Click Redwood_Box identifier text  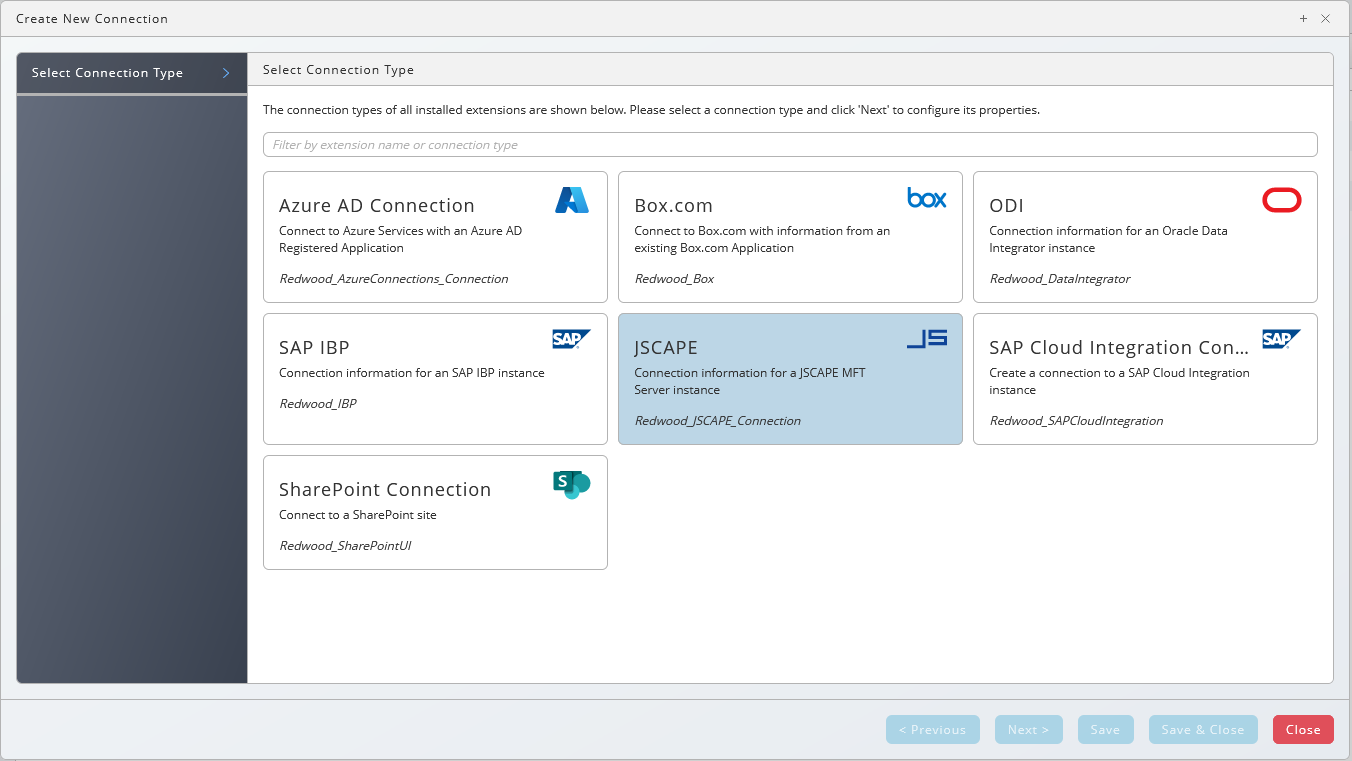[x=674, y=279]
